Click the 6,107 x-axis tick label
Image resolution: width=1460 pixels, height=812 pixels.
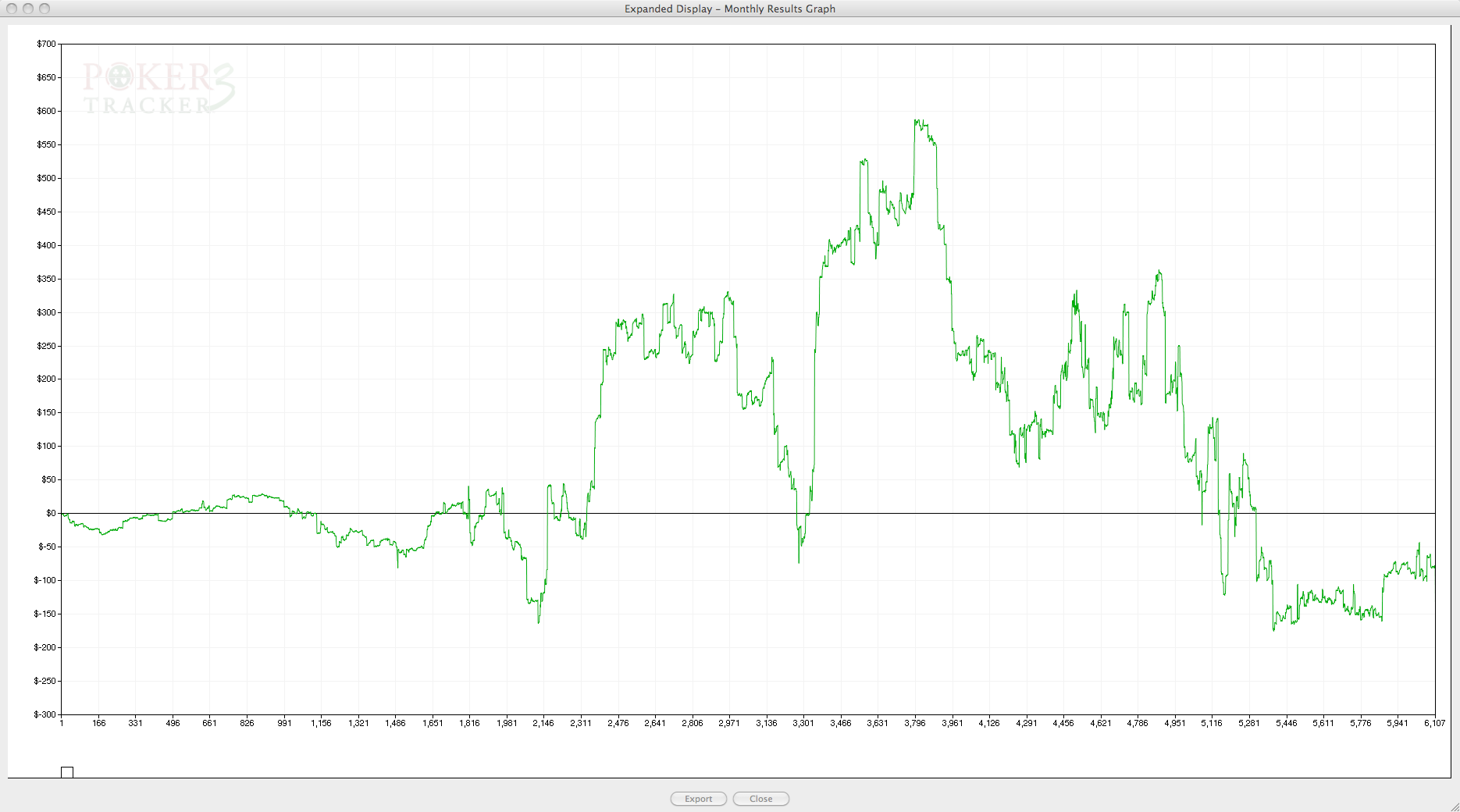click(x=1434, y=723)
